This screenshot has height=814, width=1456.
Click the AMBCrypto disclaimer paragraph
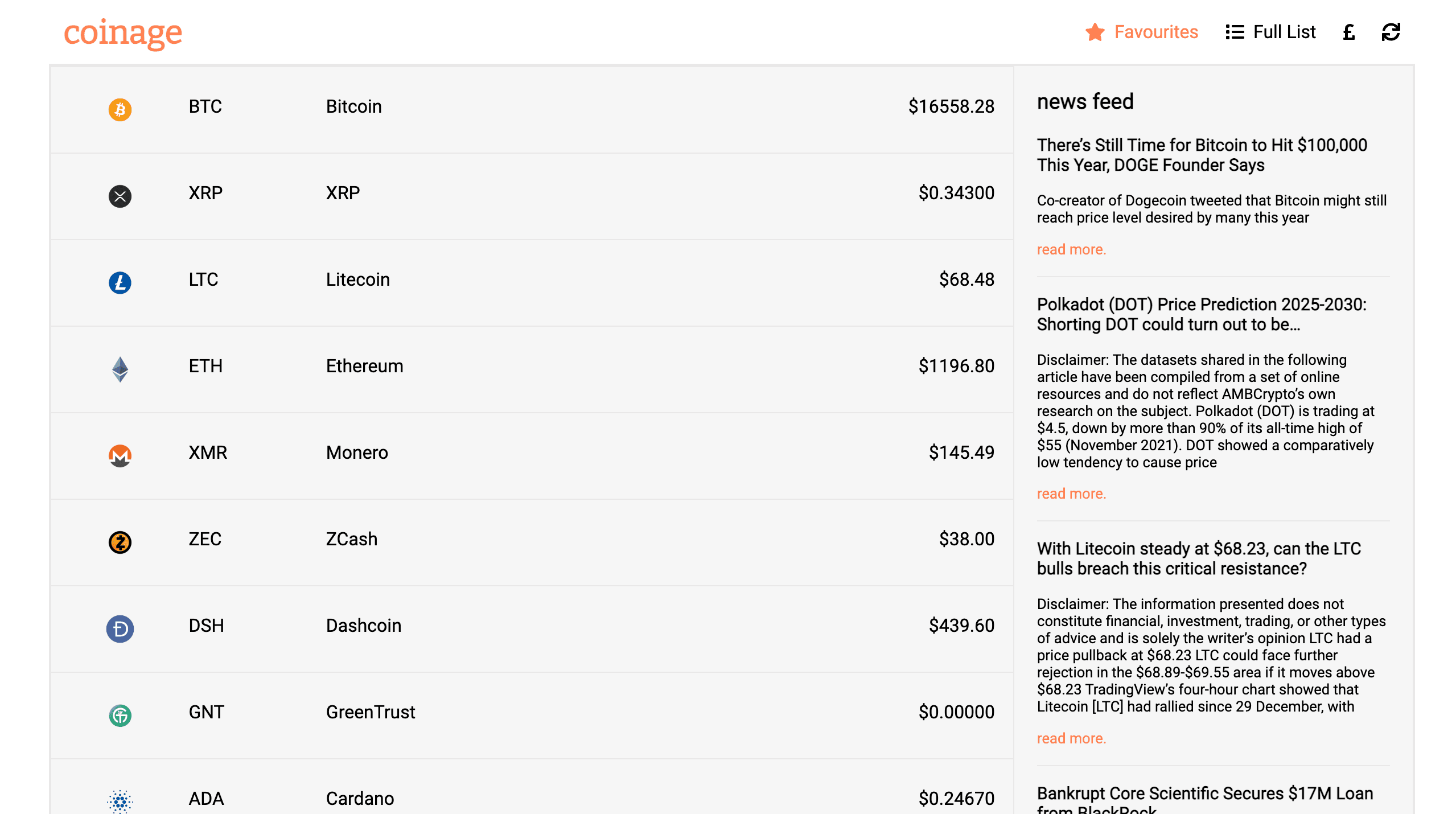pyautogui.click(x=1206, y=411)
